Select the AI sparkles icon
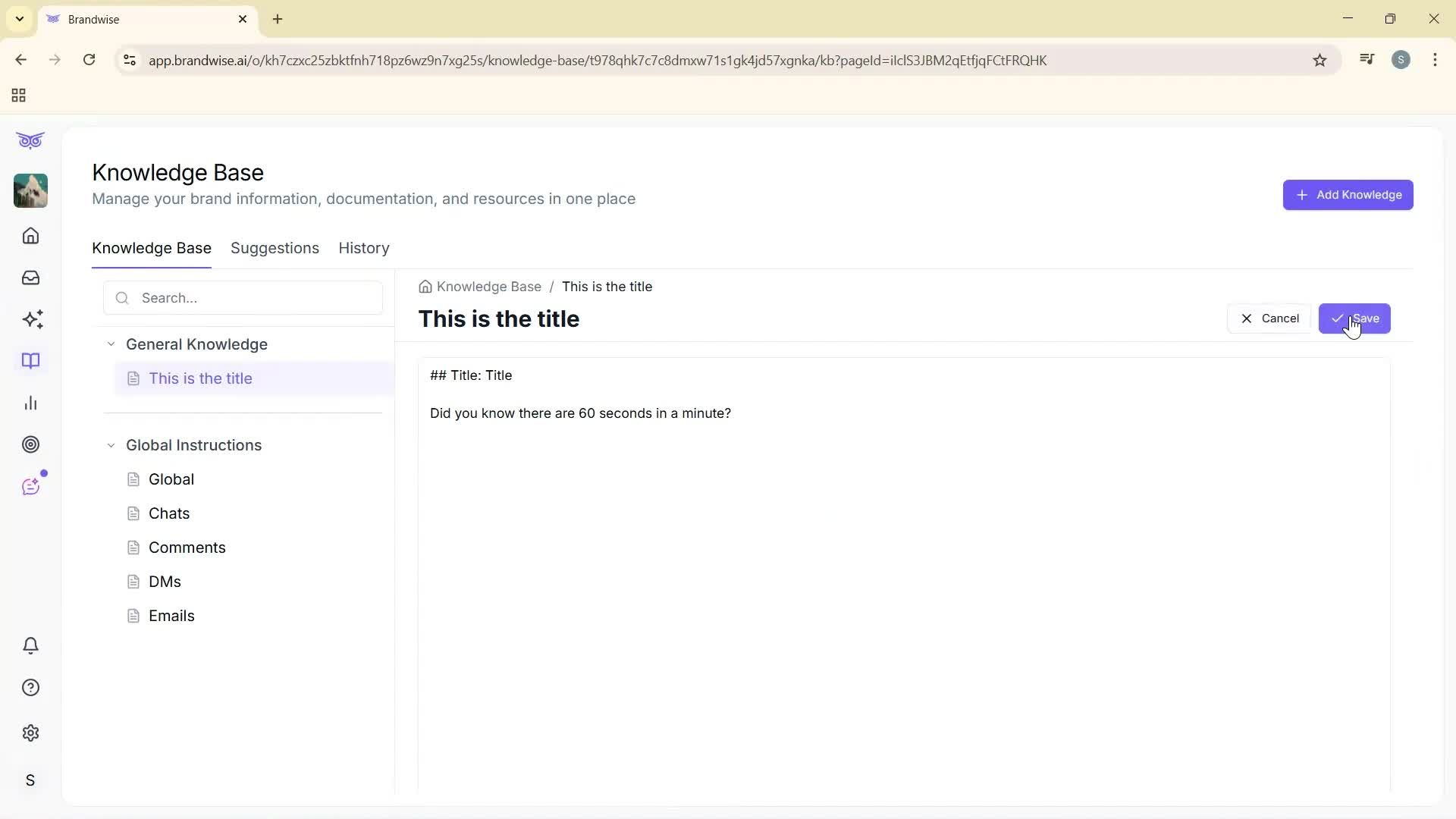 coord(30,319)
